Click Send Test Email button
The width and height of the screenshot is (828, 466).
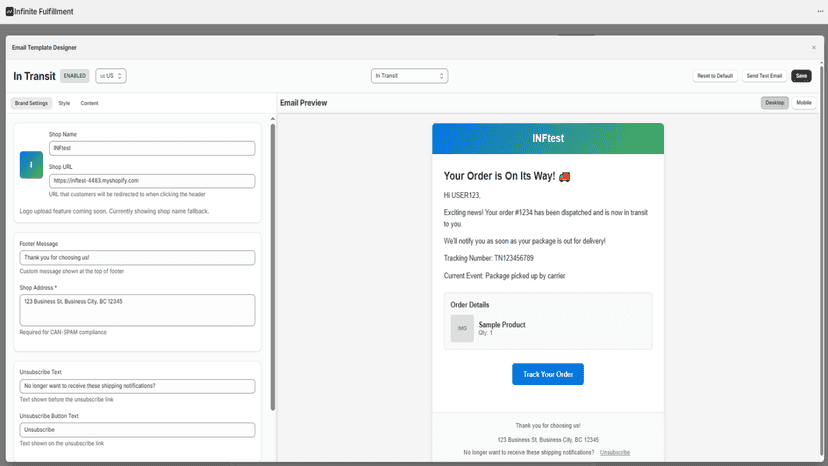(x=764, y=76)
